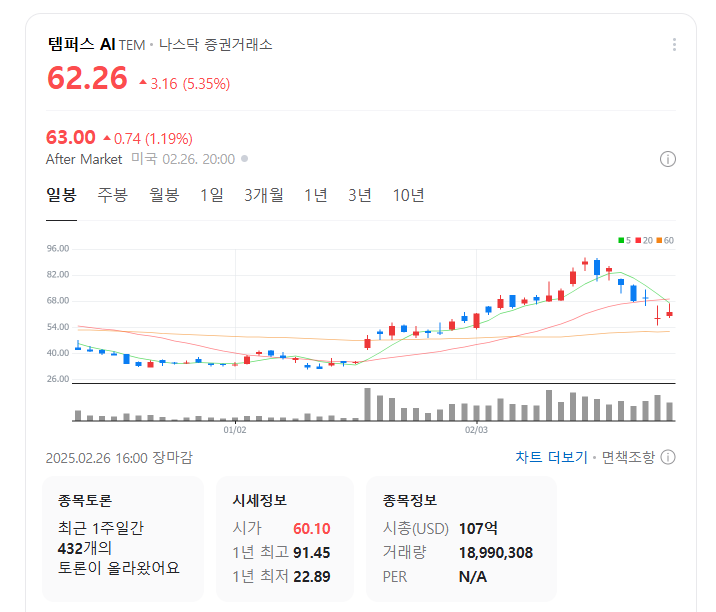Show the 1년 chart range

316,195
